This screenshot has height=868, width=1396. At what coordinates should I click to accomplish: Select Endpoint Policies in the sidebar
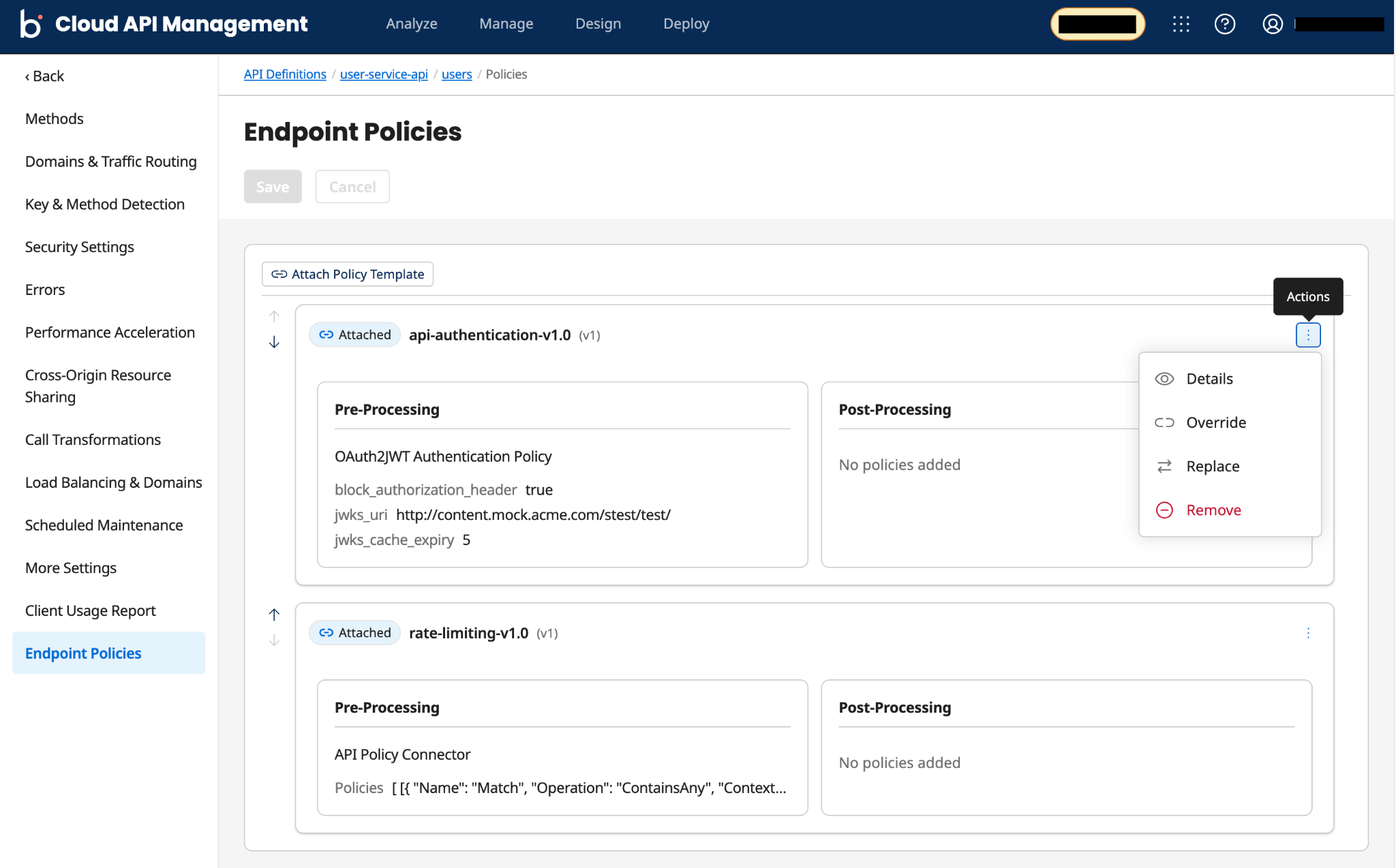pos(109,653)
